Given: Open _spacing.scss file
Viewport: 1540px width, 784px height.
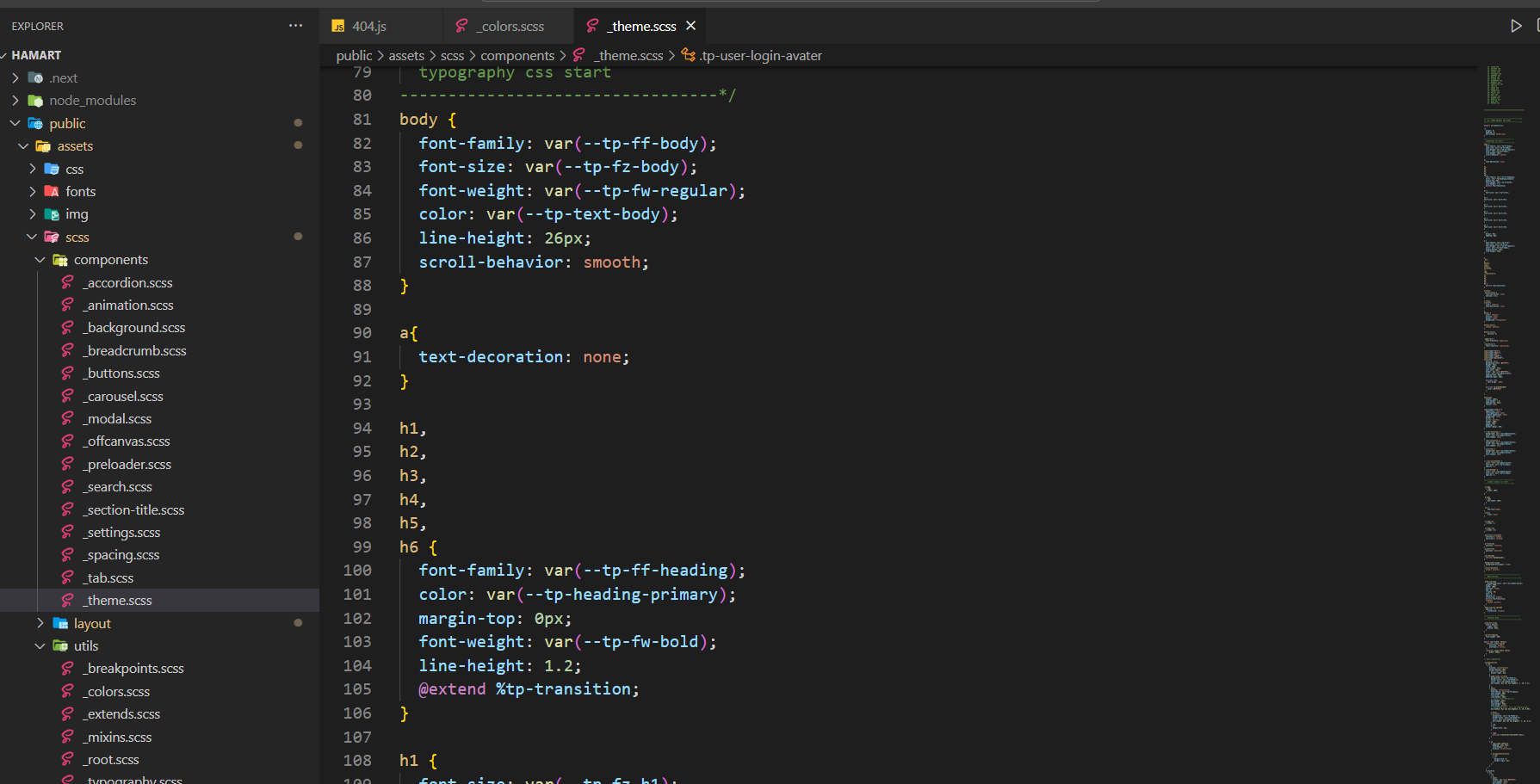Looking at the screenshot, I should coord(121,554).
